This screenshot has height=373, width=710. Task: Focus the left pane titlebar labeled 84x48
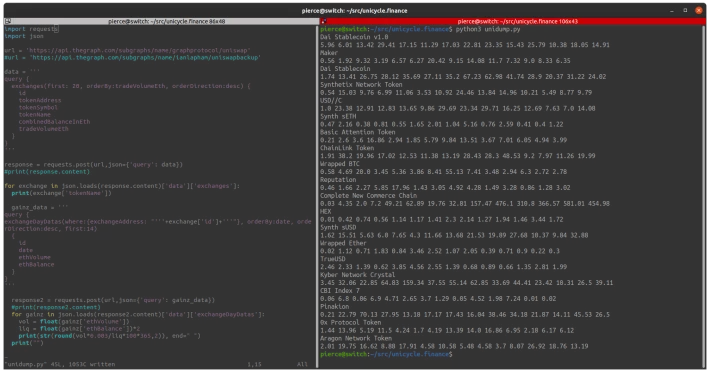[x=160, y=21]
